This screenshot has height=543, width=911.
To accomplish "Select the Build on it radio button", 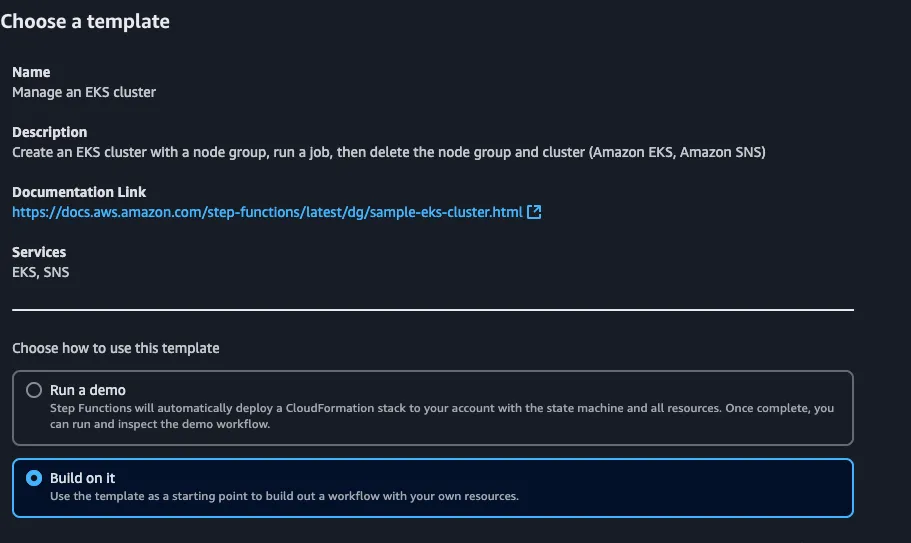I will [34, 478].
